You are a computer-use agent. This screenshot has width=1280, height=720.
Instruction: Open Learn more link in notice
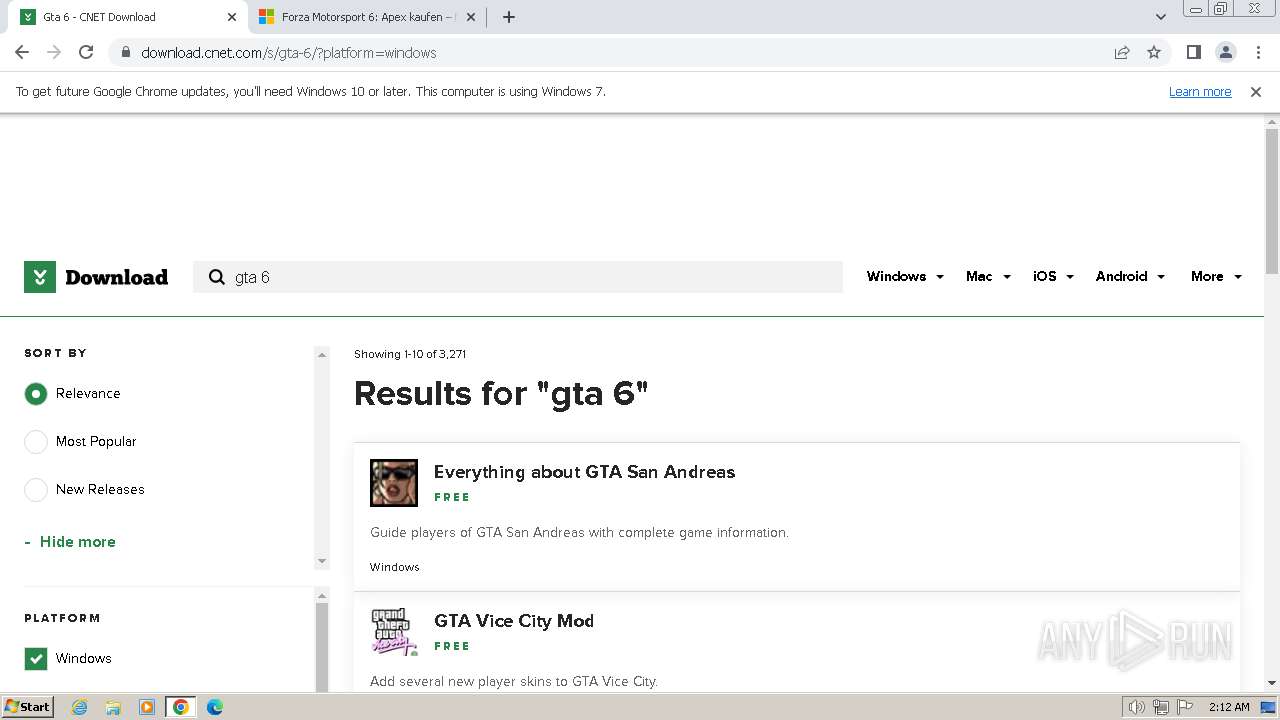1200,91
